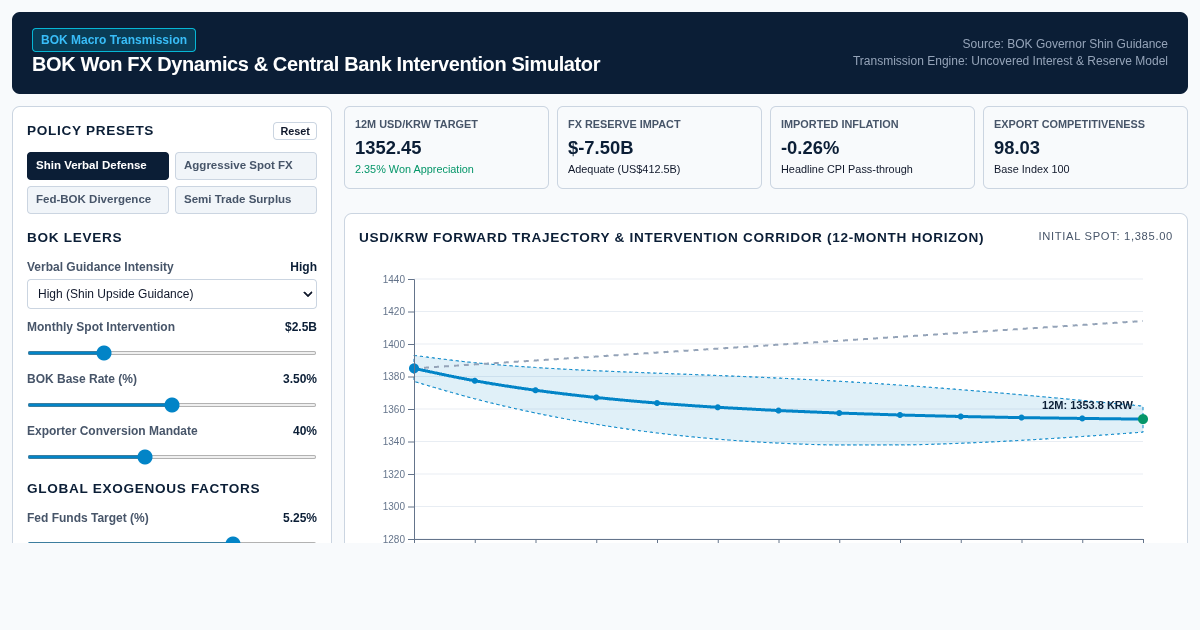1200x630 pixels.
Task: Click the 'Transmission Engine' header text
Action: (1010, 61)
